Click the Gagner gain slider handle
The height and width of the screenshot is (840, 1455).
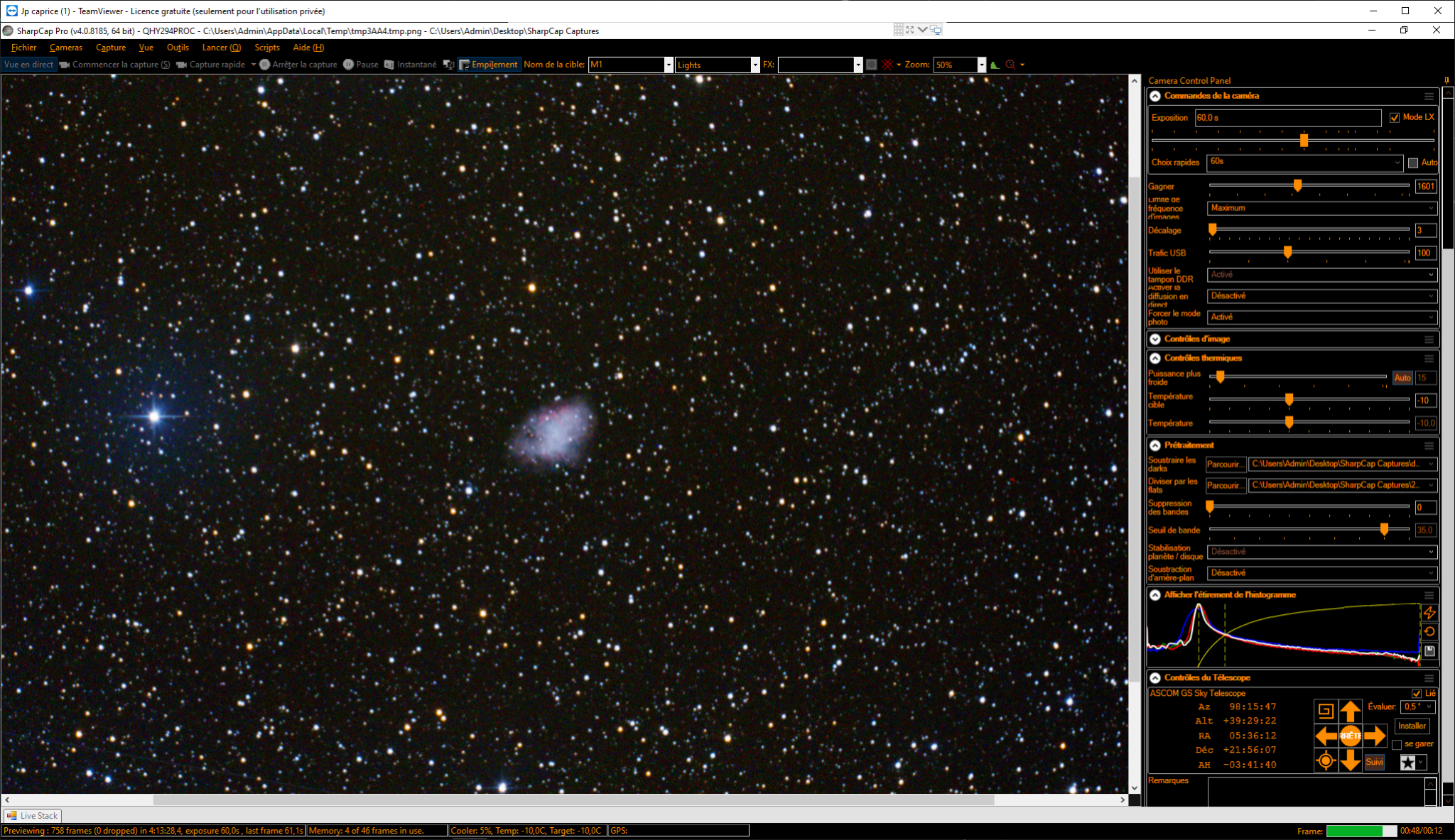coord(1297,185)
